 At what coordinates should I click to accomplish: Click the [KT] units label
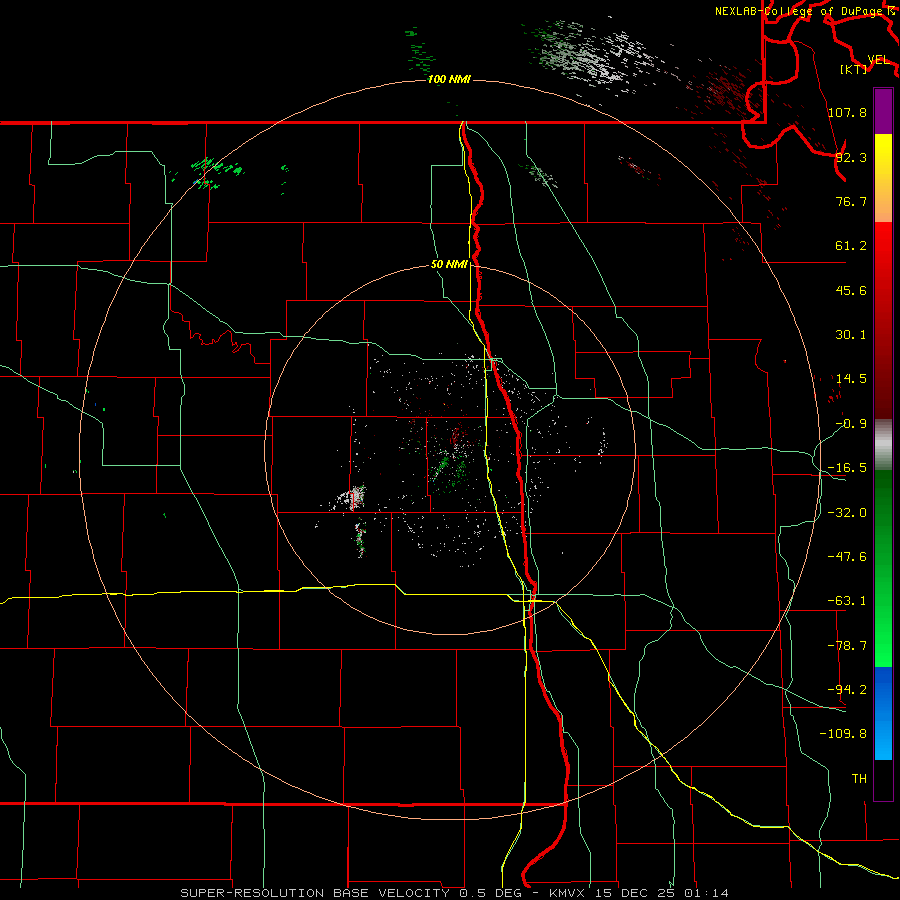click(854, 69)
